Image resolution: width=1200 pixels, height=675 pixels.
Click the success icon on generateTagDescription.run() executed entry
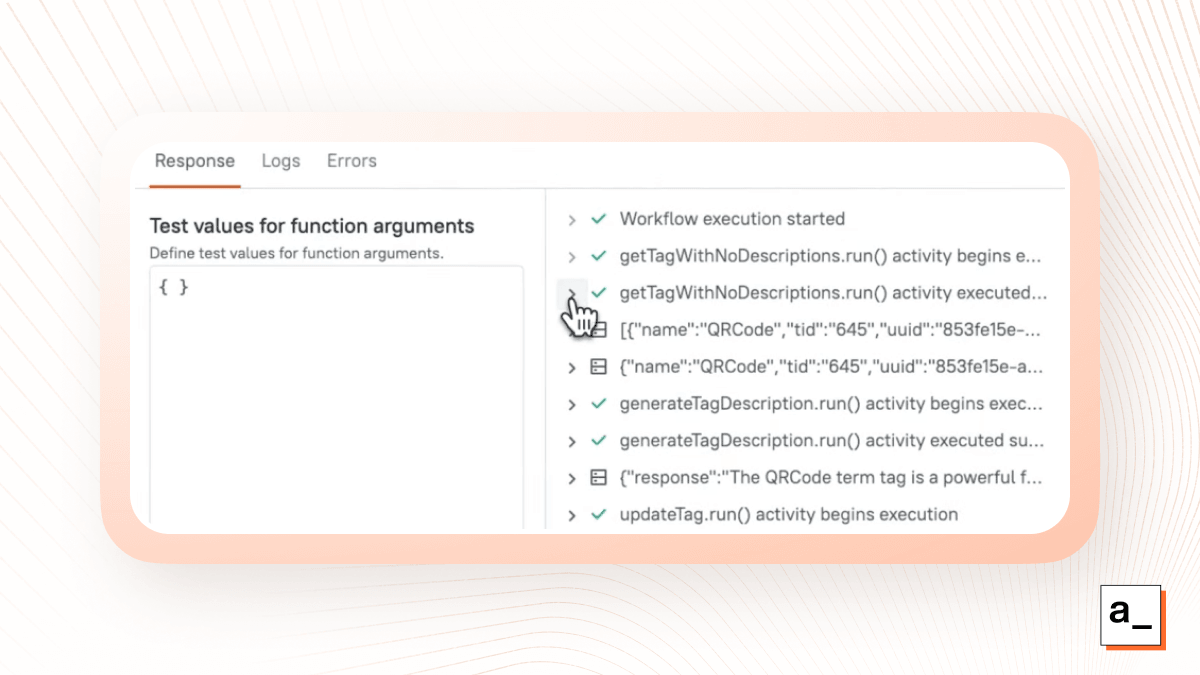pyautogui.click(x=597, y=441)
